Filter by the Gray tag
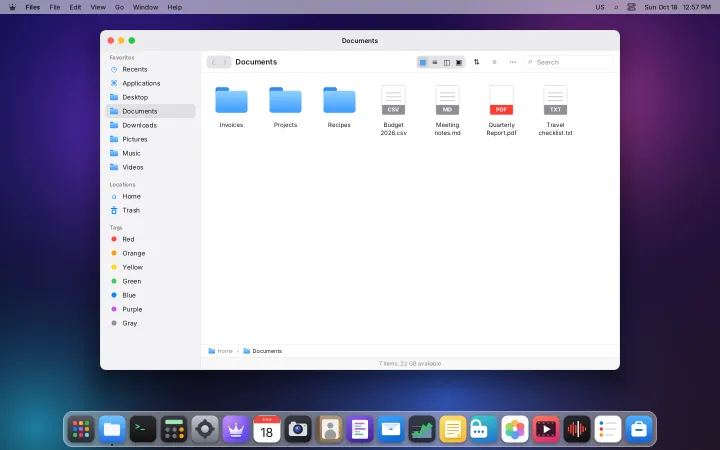This screenshot has width=720, height=450. [x=151, y=323]
